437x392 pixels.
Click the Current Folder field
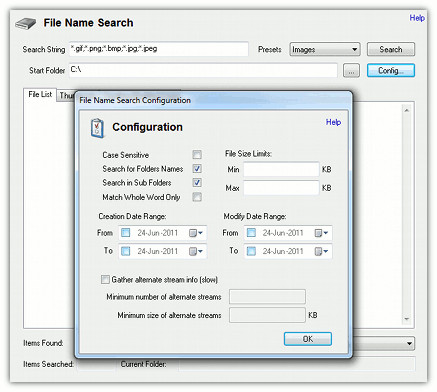coord(297,364)
